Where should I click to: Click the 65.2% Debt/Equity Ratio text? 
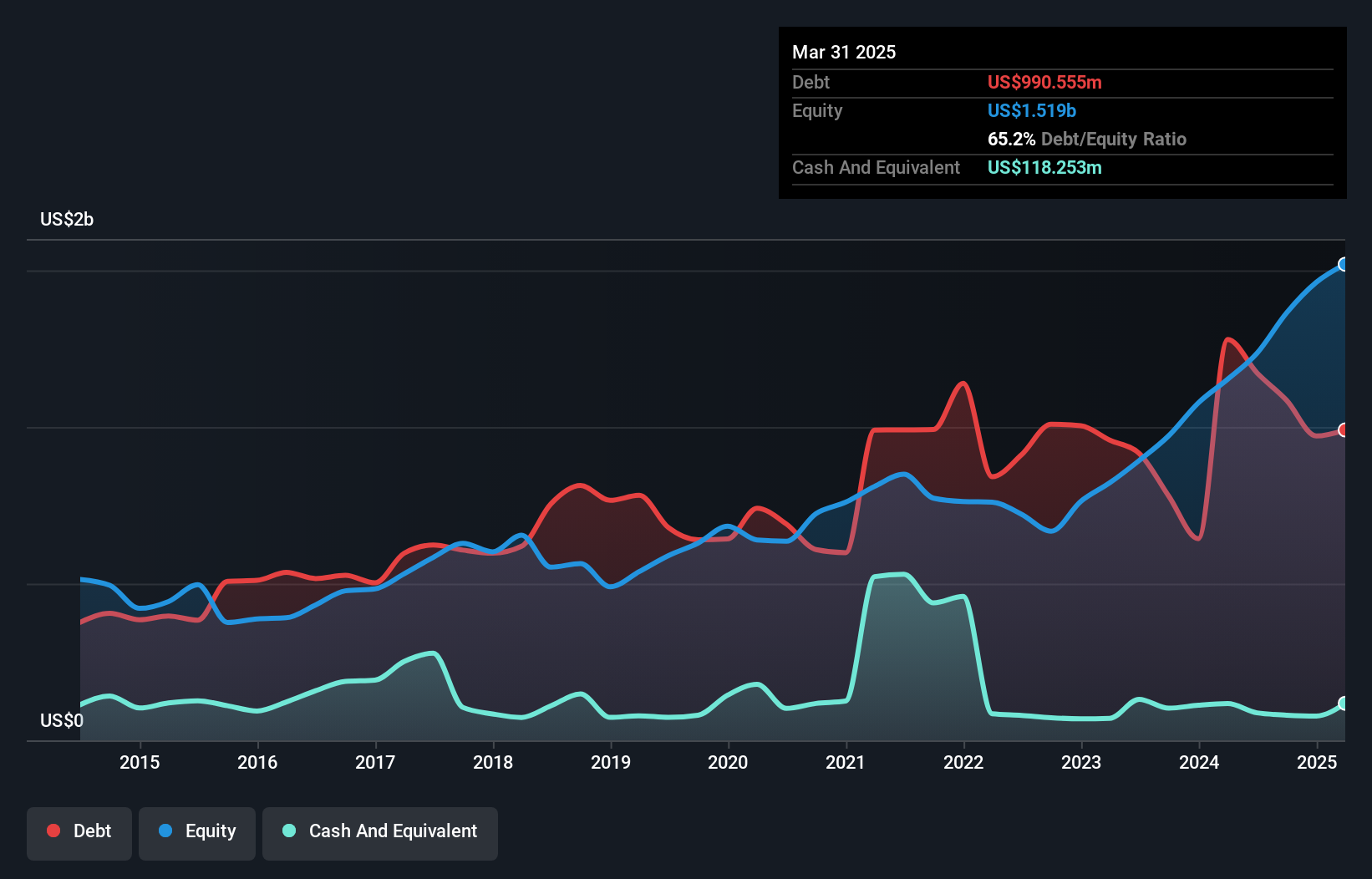click(1087, 139)
